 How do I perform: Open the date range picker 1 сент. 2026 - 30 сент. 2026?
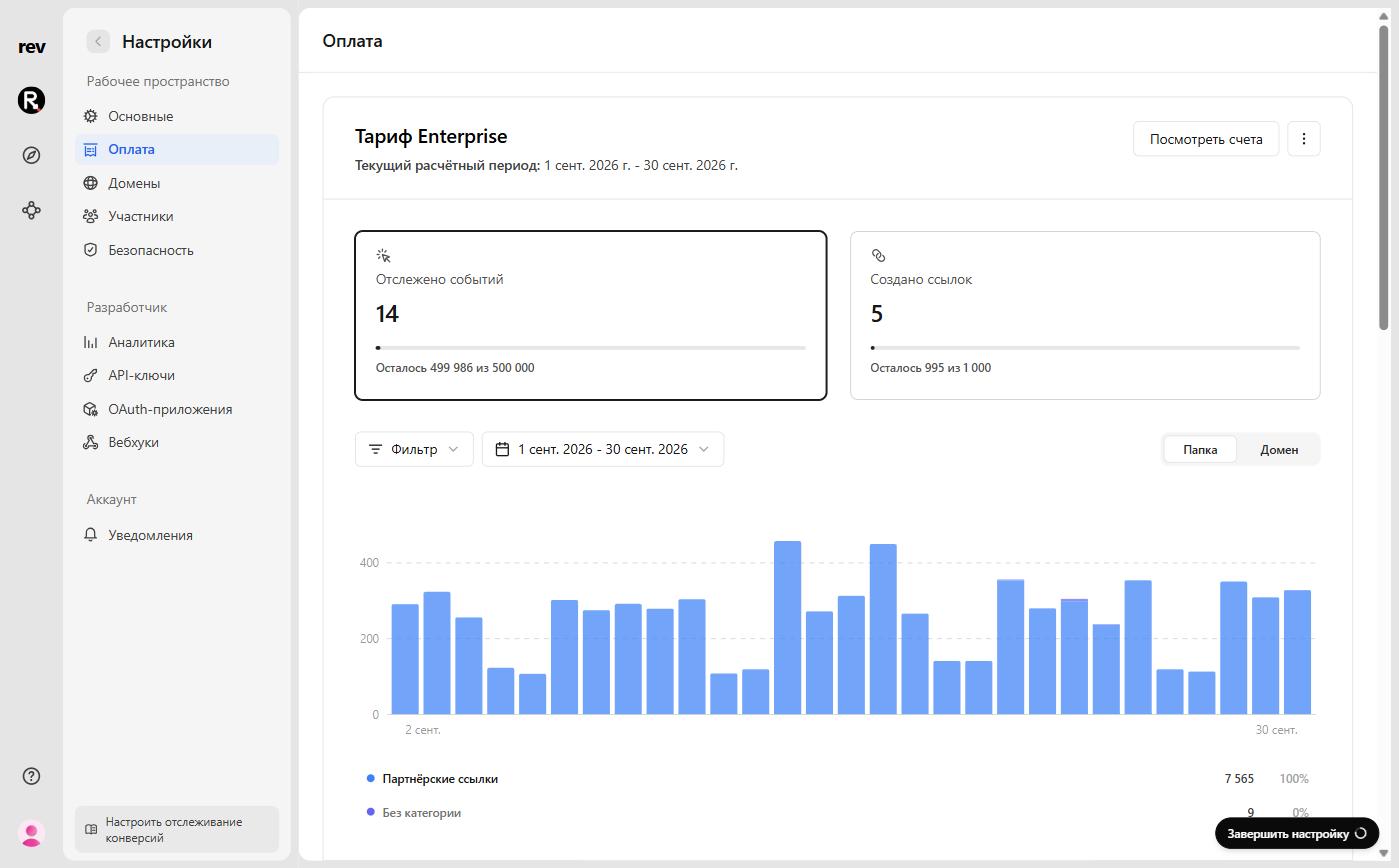tap(603, 449)
